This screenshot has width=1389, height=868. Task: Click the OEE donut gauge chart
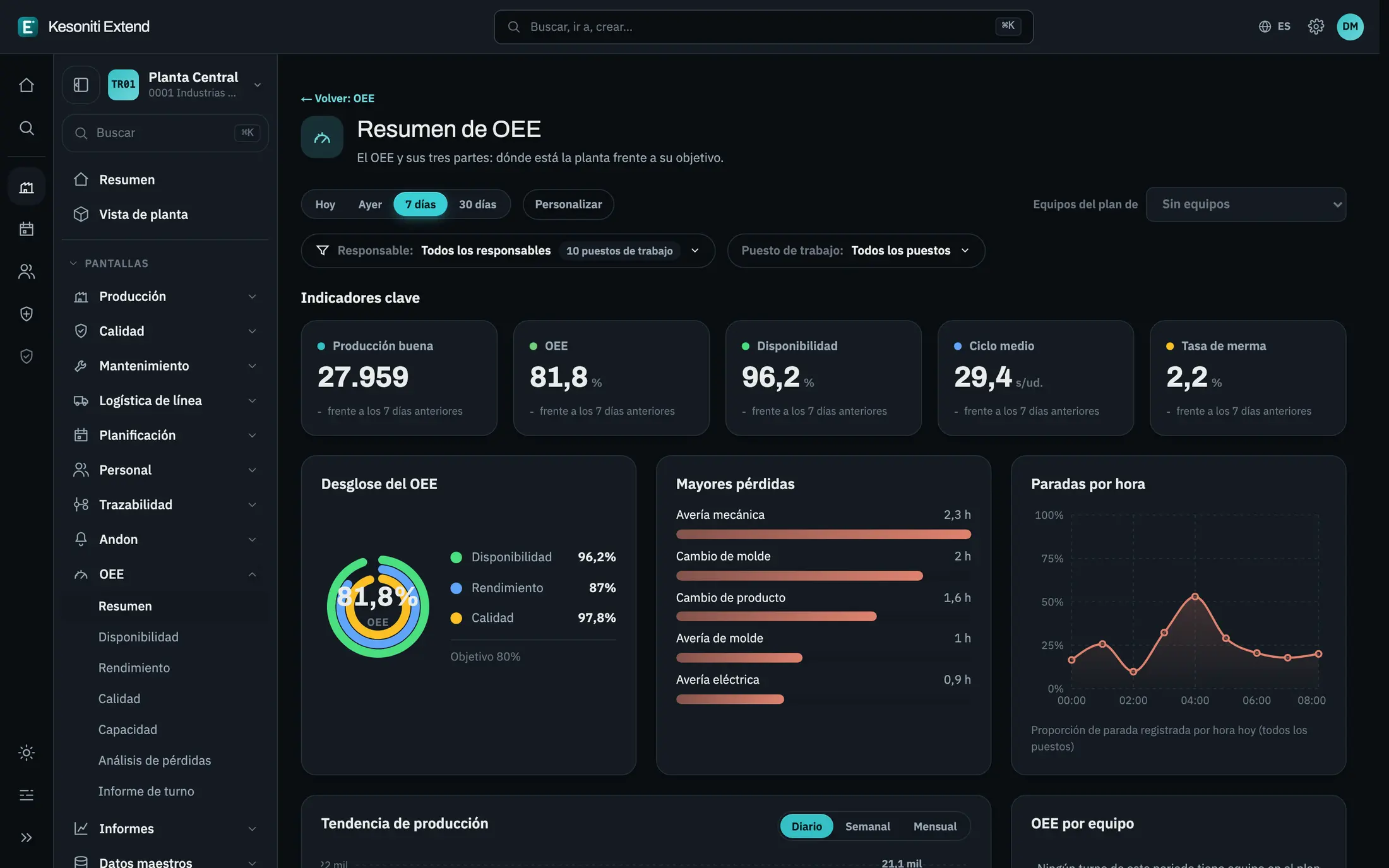[x=378, y=606]
